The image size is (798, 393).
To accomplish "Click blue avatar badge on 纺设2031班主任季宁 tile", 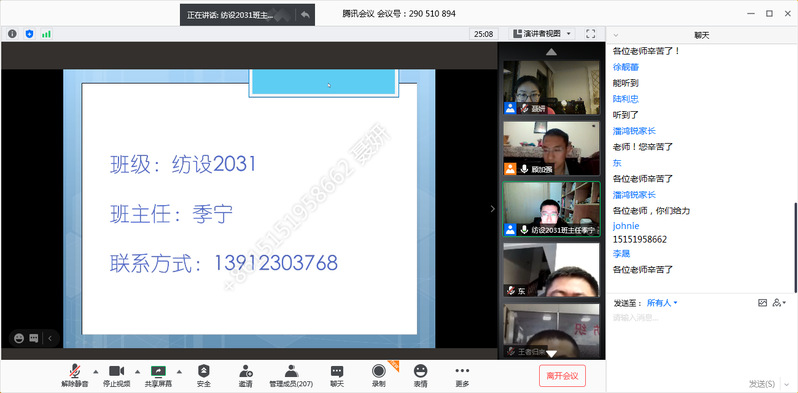I will pos(510,230).
